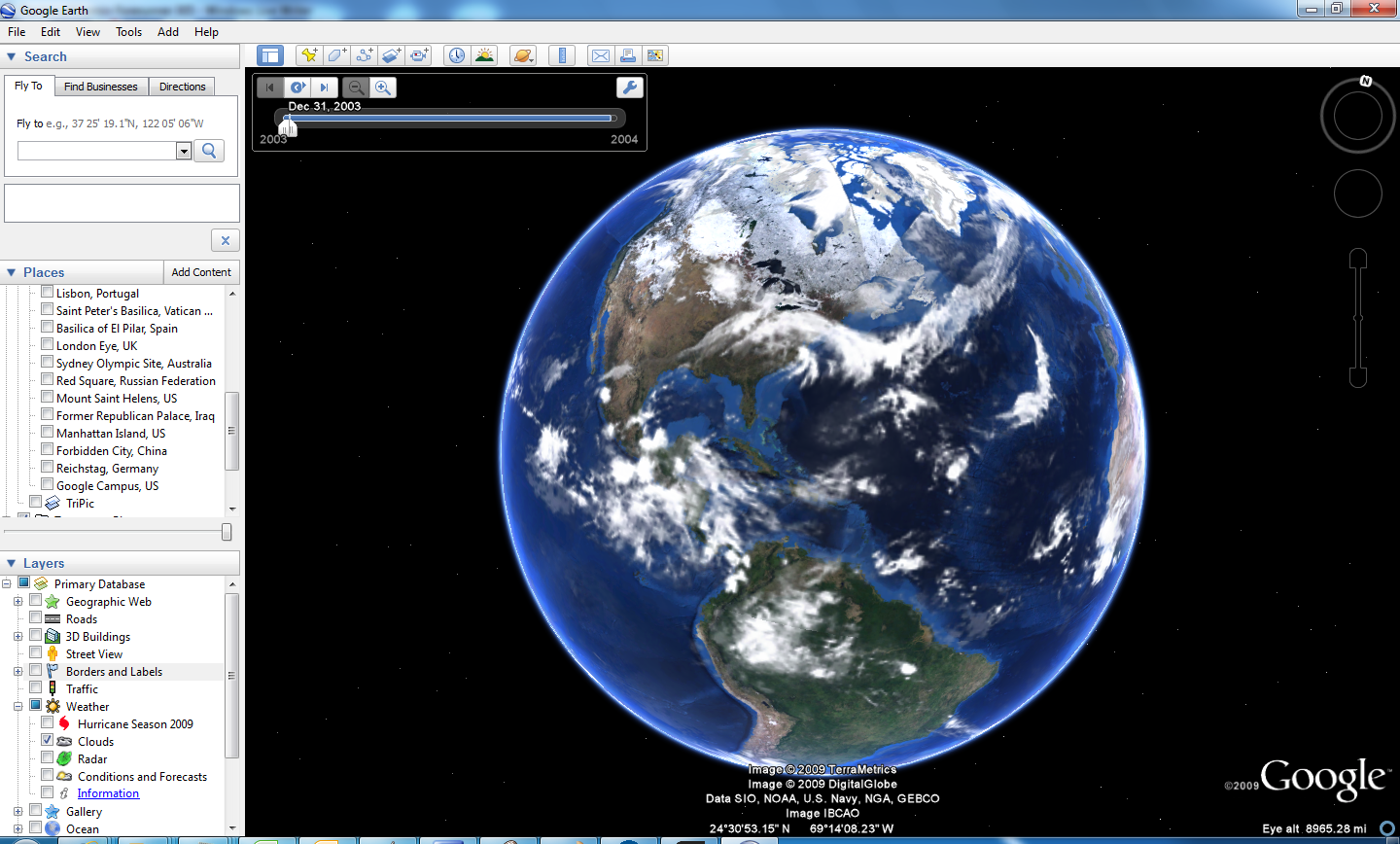Collapse the Weather layer tree
The width and height of the screenshot is (1400, 844).
(17, 707)
